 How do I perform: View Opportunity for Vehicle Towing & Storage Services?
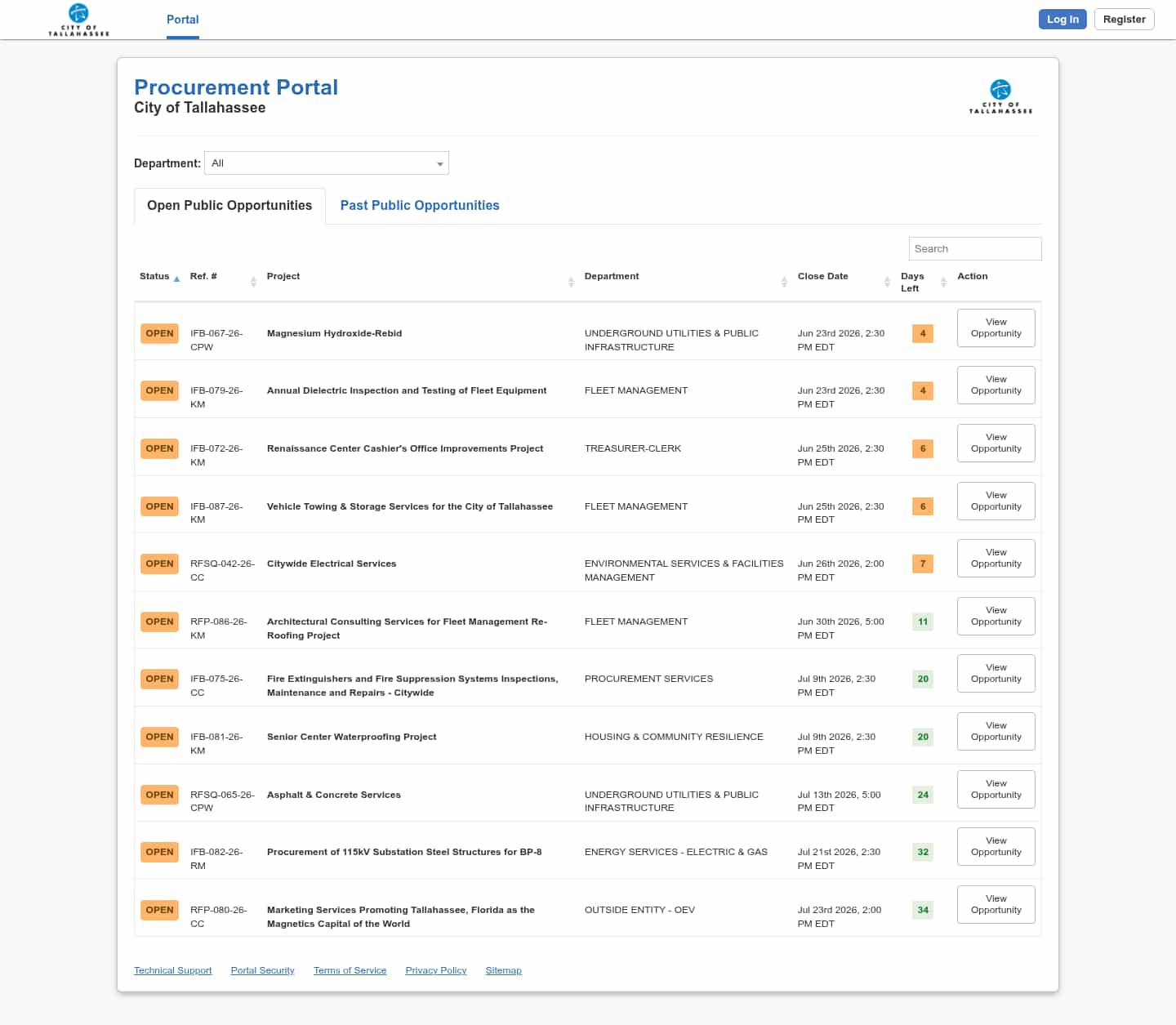click(x=996, y=501)
